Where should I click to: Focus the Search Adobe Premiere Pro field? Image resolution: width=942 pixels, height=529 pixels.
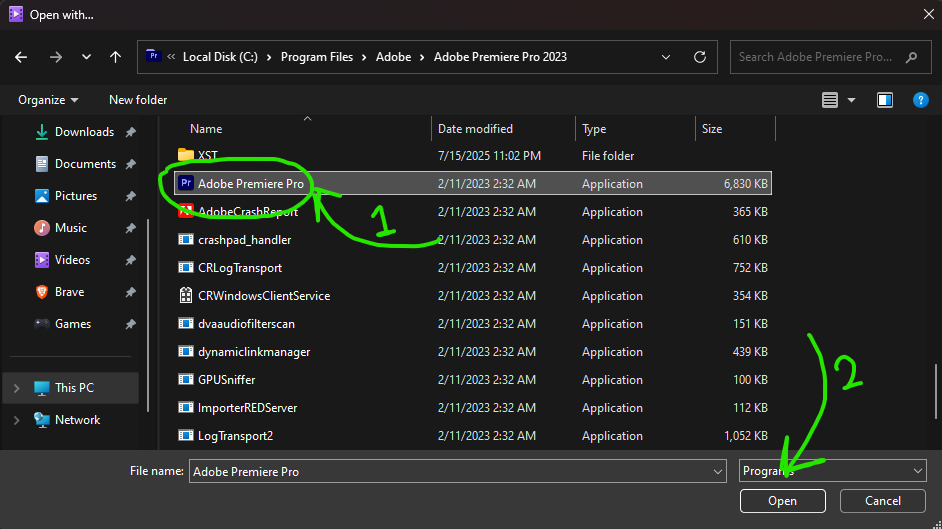830,57
